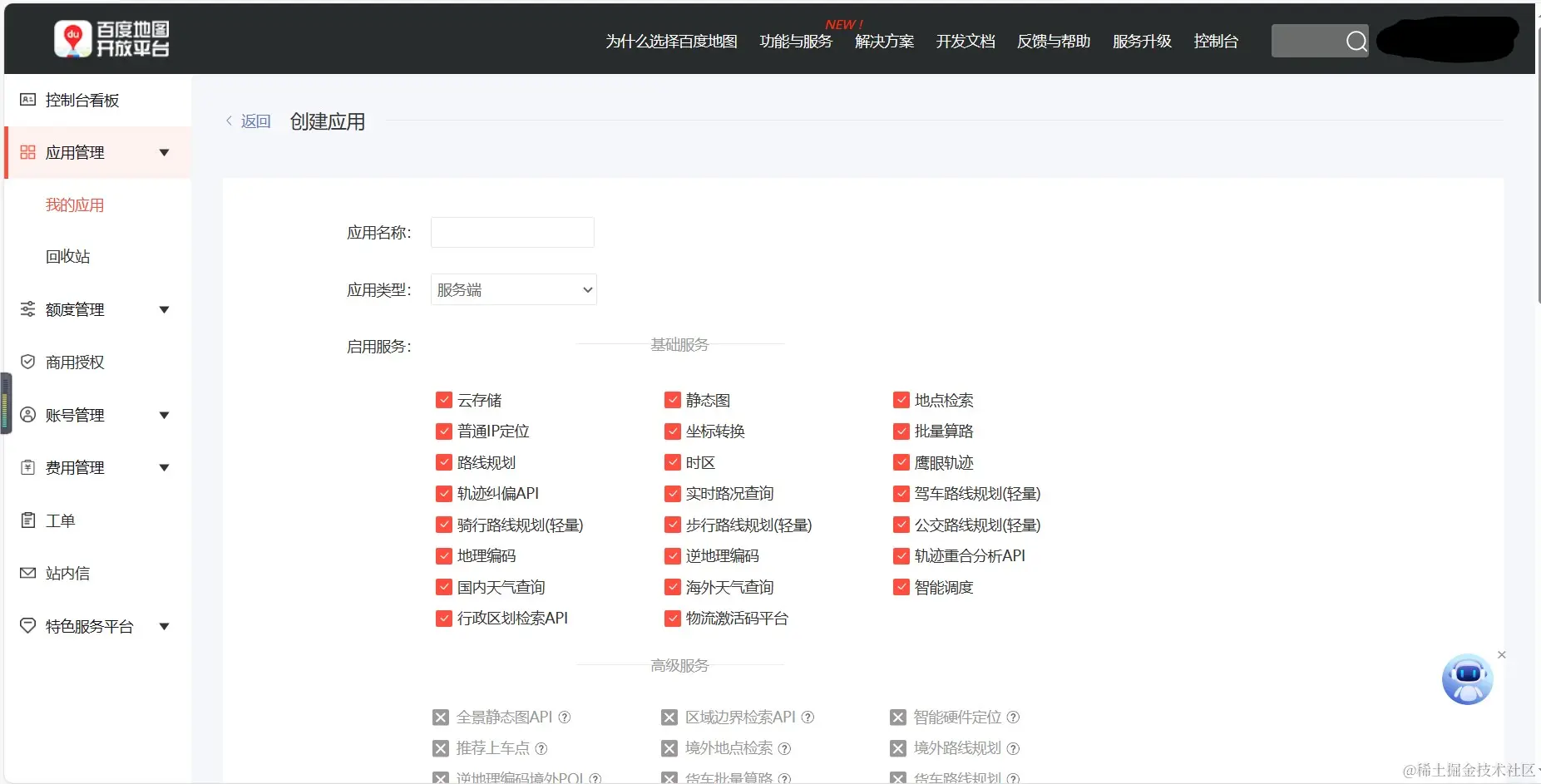Expand the 特色服务平台 sidebar section
The image size is (1541, 784).
tap(164, 626)
